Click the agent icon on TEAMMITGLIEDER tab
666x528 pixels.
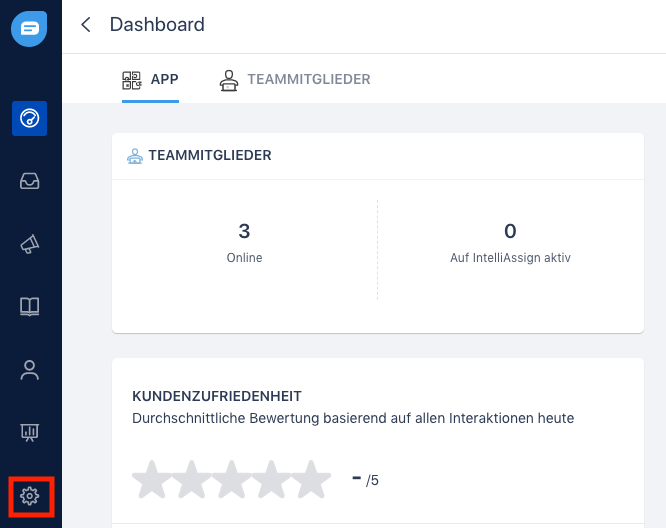point(229,80)
